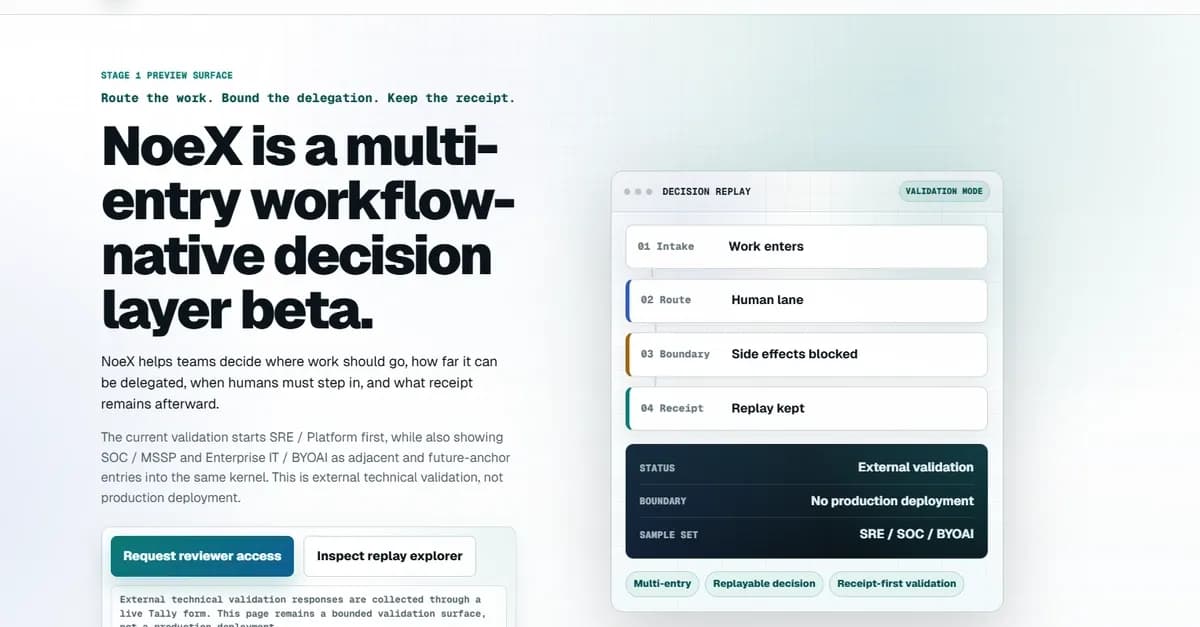The height and width of the screenshot is (627, 1200).
Task: Click the Receipt-first validation tag chip
Action: point(896,584)
